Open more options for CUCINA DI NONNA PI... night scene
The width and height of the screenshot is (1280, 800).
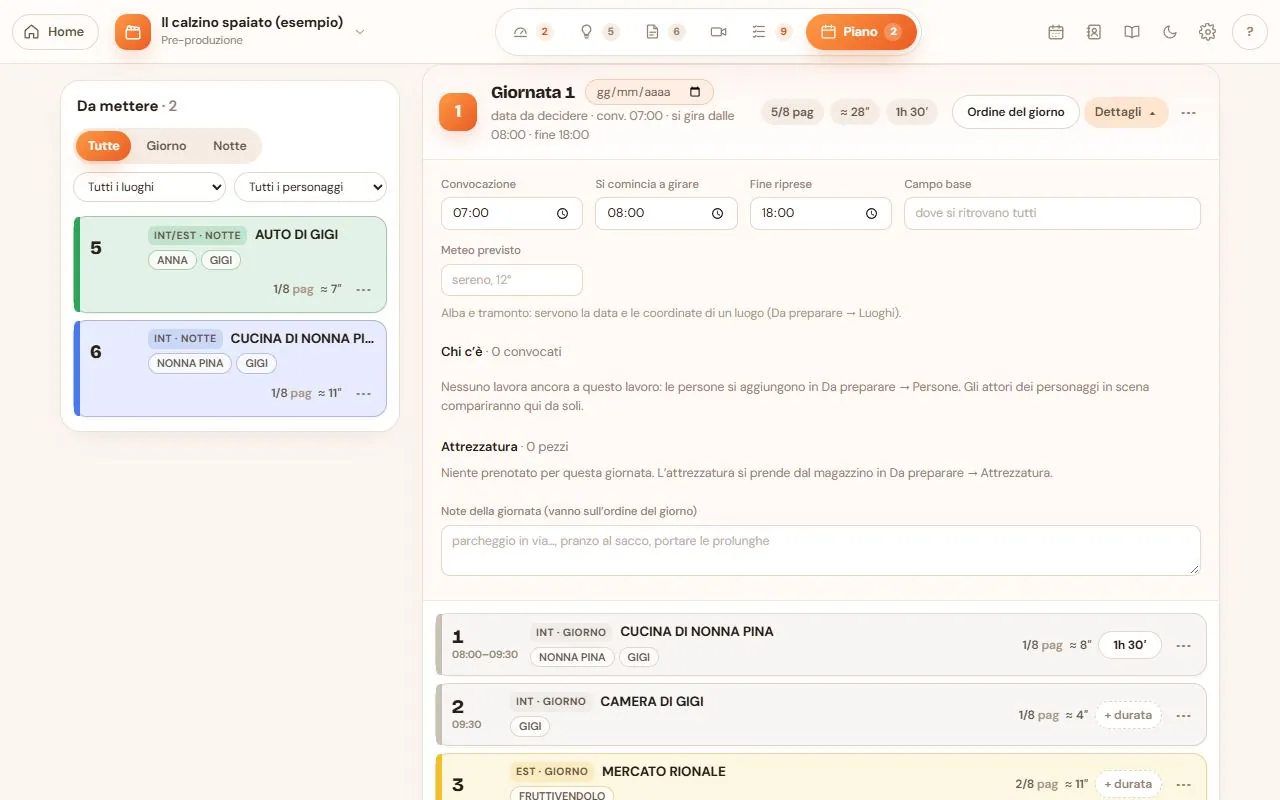(364, 393)
